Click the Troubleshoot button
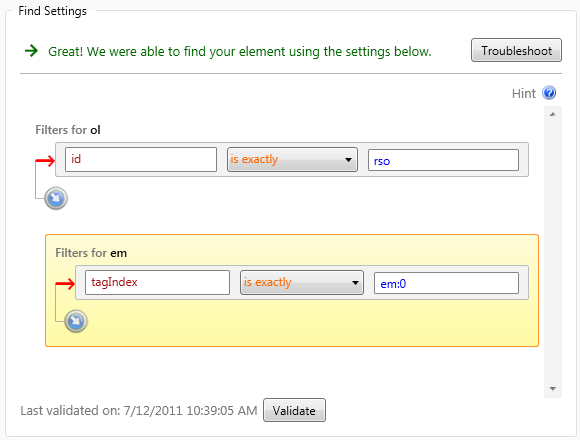This screenshot has height=440, width=580. 516,50
